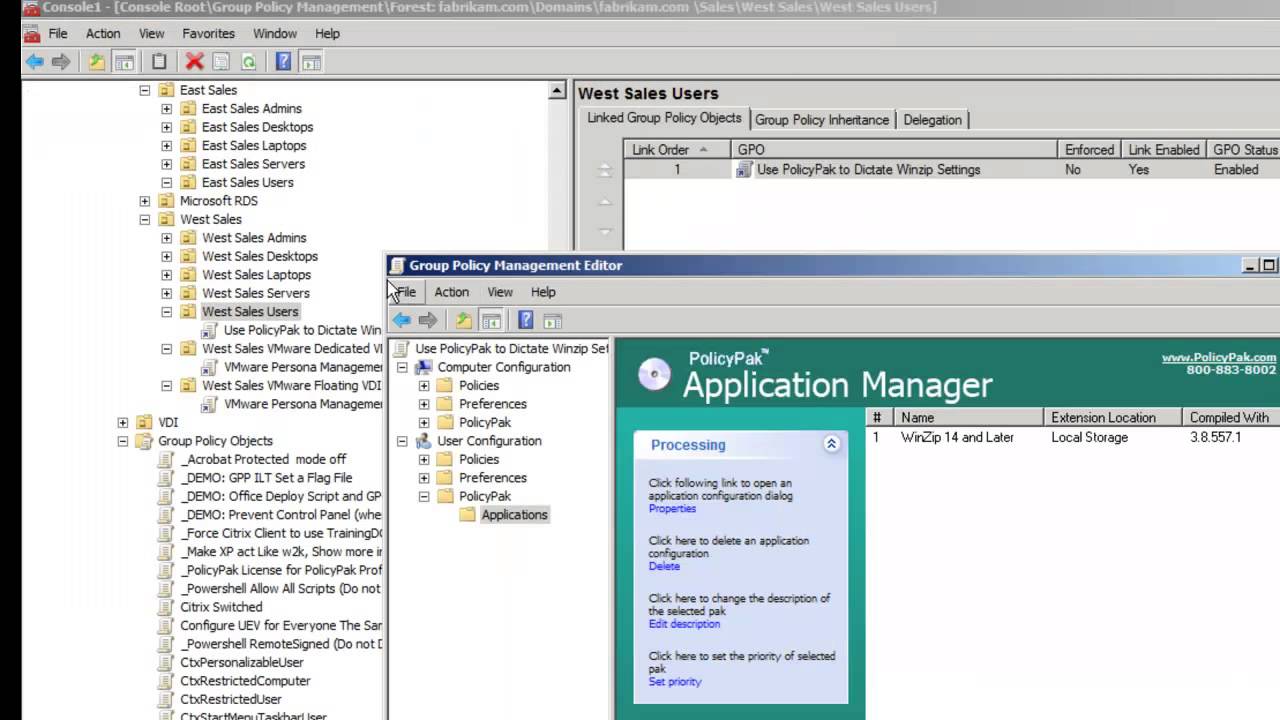Select Configure UEV for Everyone GPO

281,626
